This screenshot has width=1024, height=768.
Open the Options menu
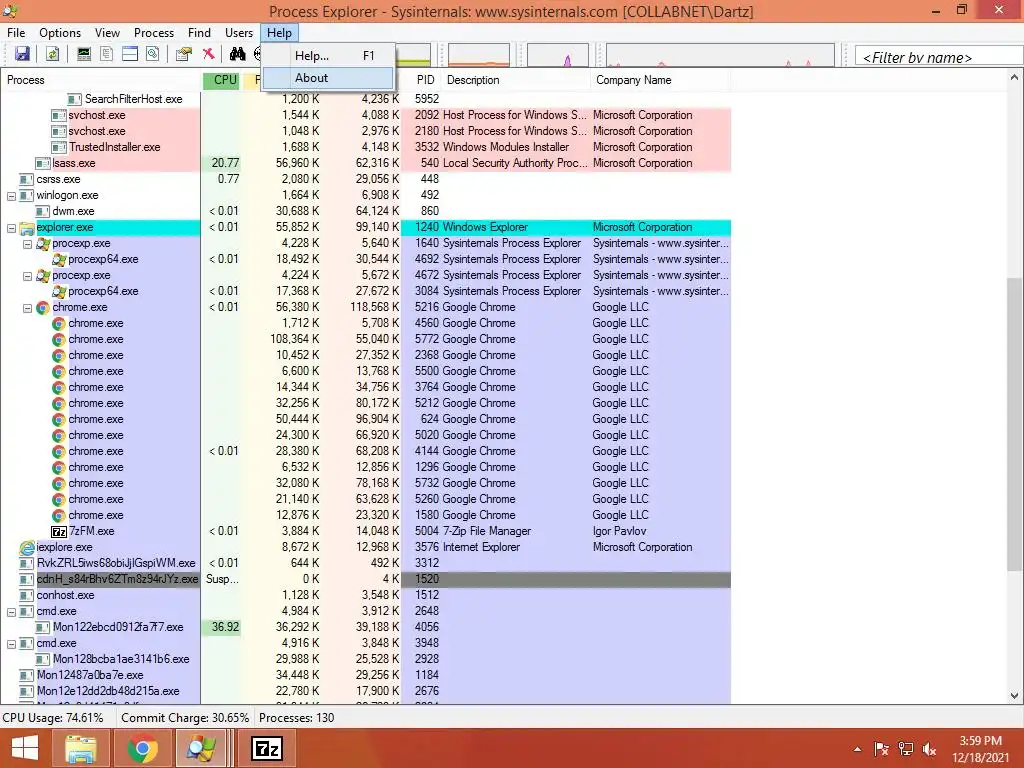[59, 33]
